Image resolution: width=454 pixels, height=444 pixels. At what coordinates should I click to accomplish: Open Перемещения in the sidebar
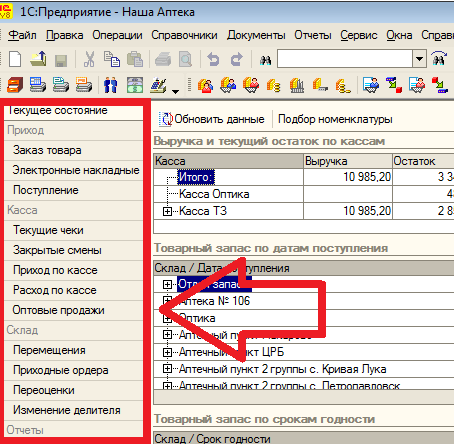pos(74,350)
